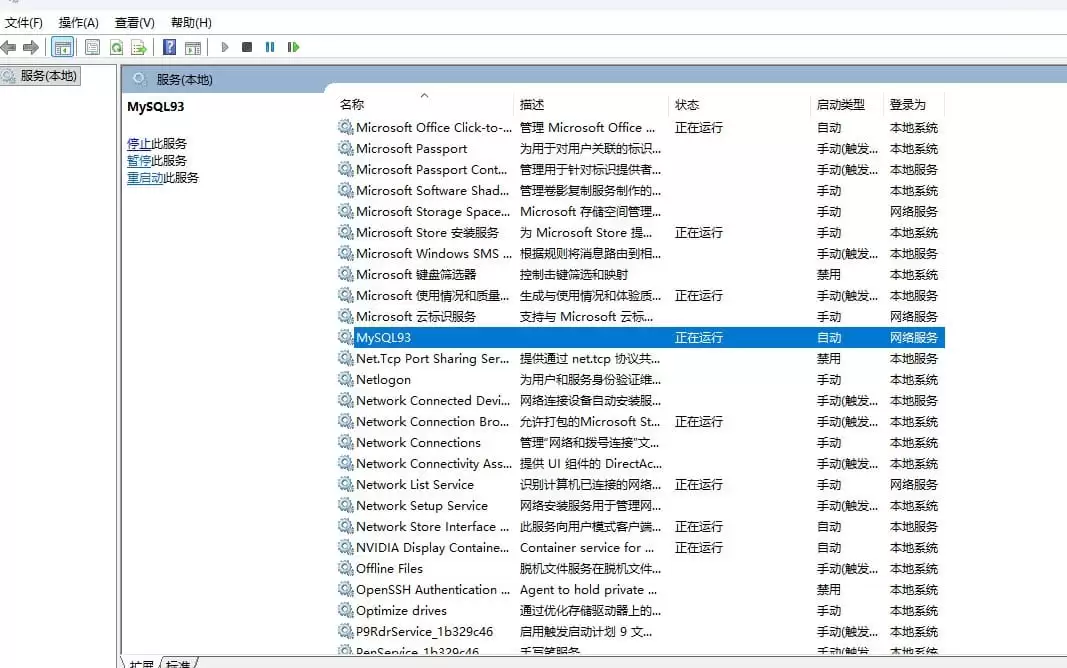Select Microsoft Software Shadow Copy service name
Screen dimensions: 1067x668
[x=432, y=190]
